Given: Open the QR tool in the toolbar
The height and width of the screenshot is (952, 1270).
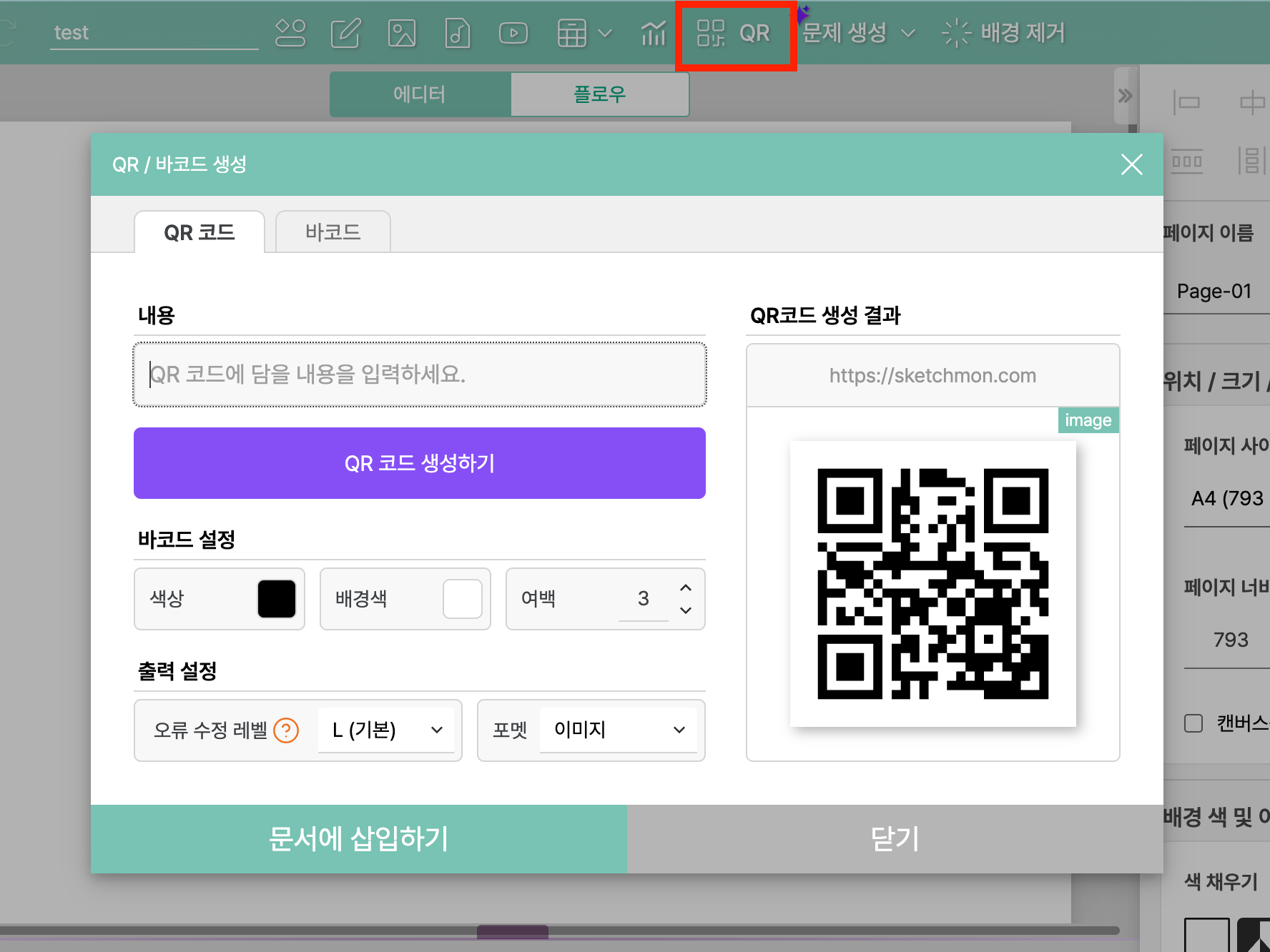Looking at the screenshot, I should (734, 33).
